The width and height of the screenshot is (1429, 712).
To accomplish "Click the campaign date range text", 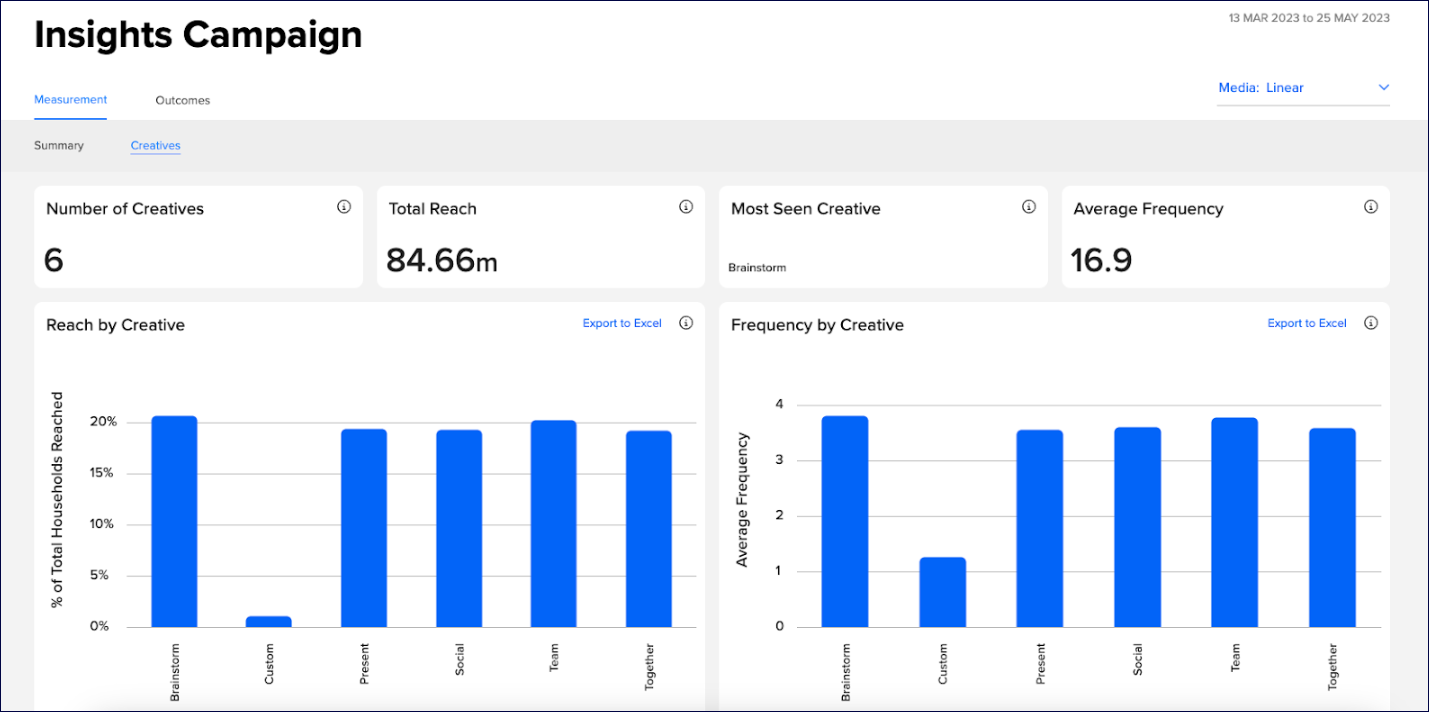I will 1309,18.
